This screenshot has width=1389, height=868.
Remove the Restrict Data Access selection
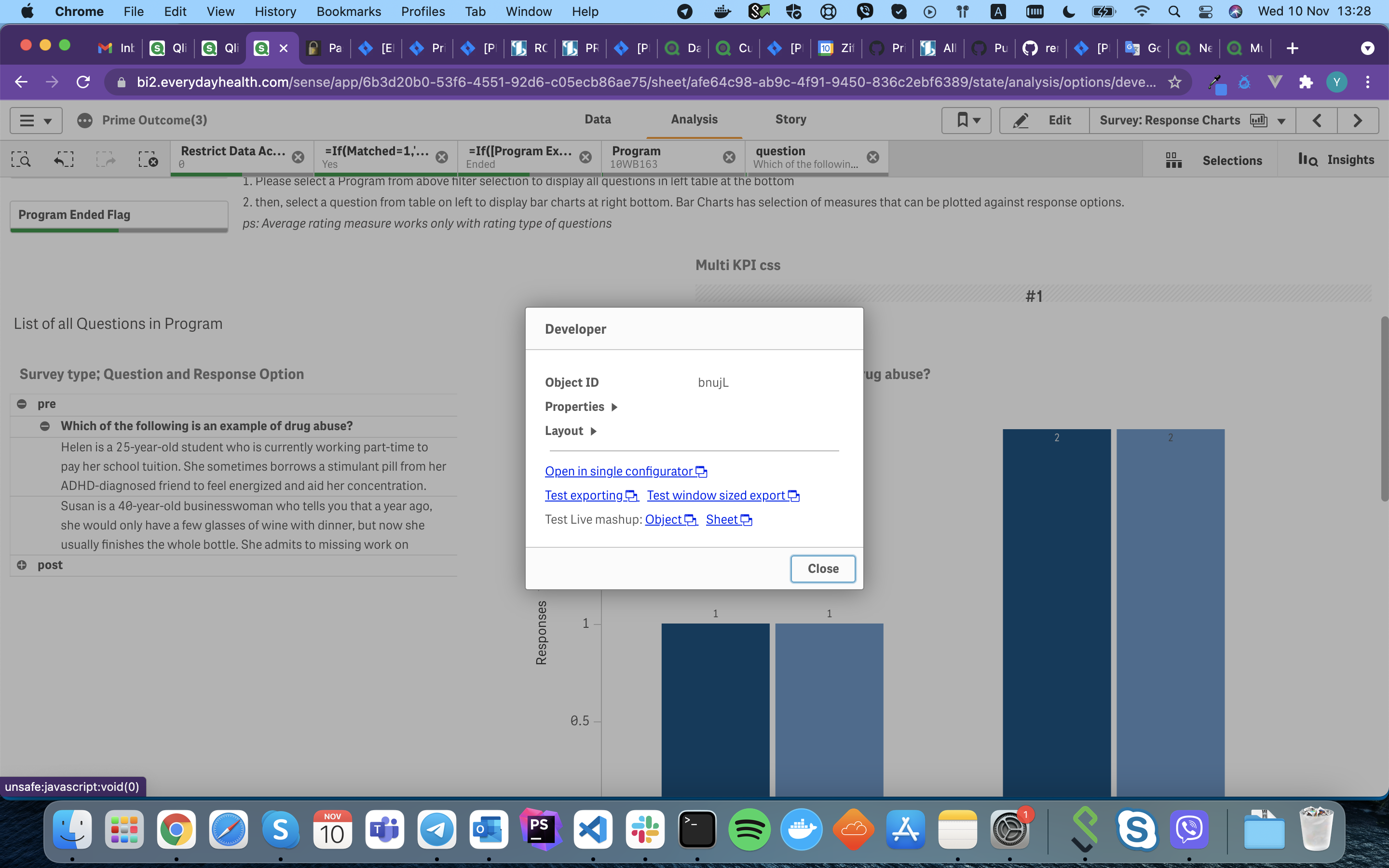[x=298, y=157]
